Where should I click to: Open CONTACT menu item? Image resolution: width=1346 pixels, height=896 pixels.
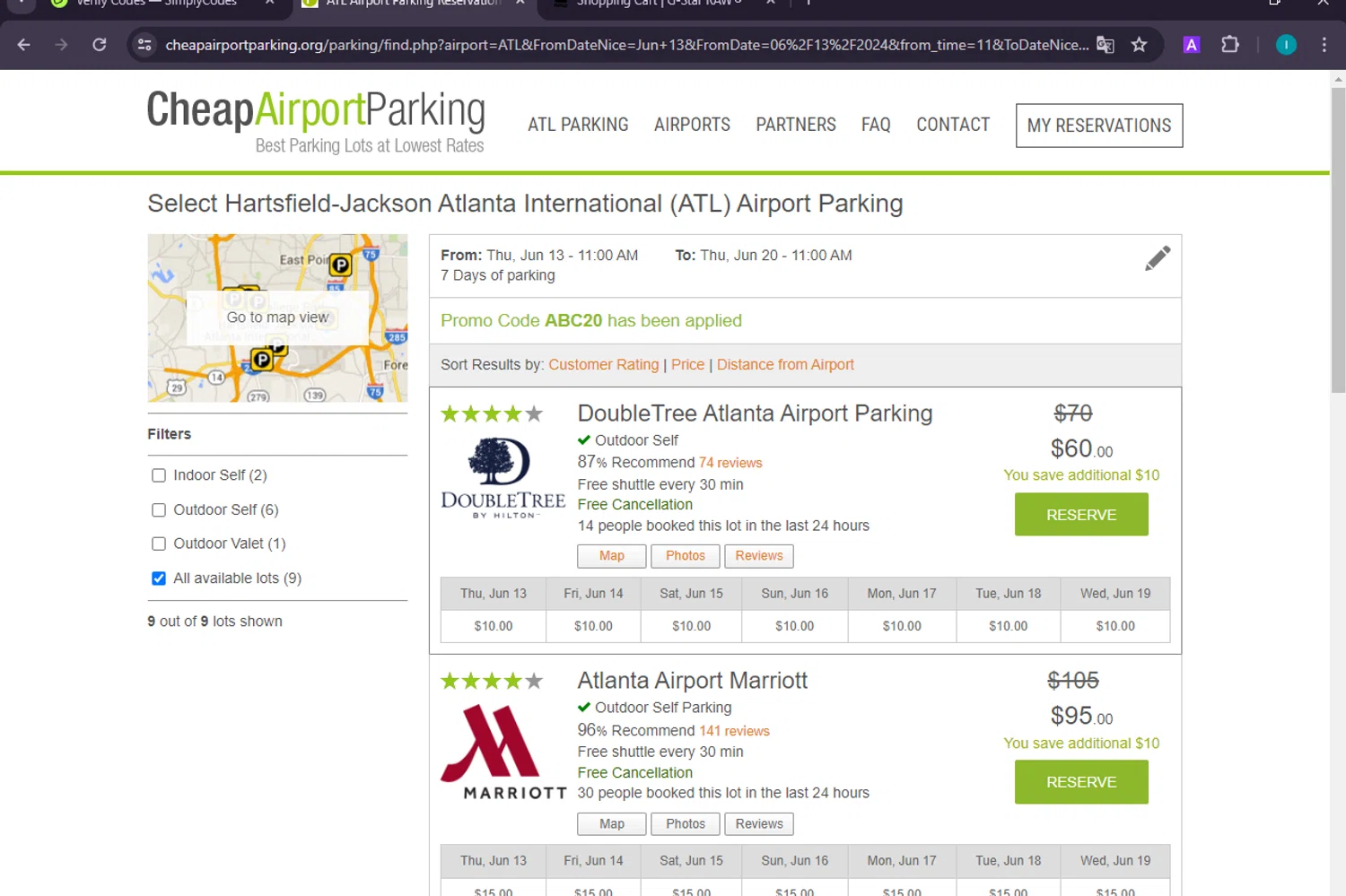pyautogui.click(x=953, y=125)
